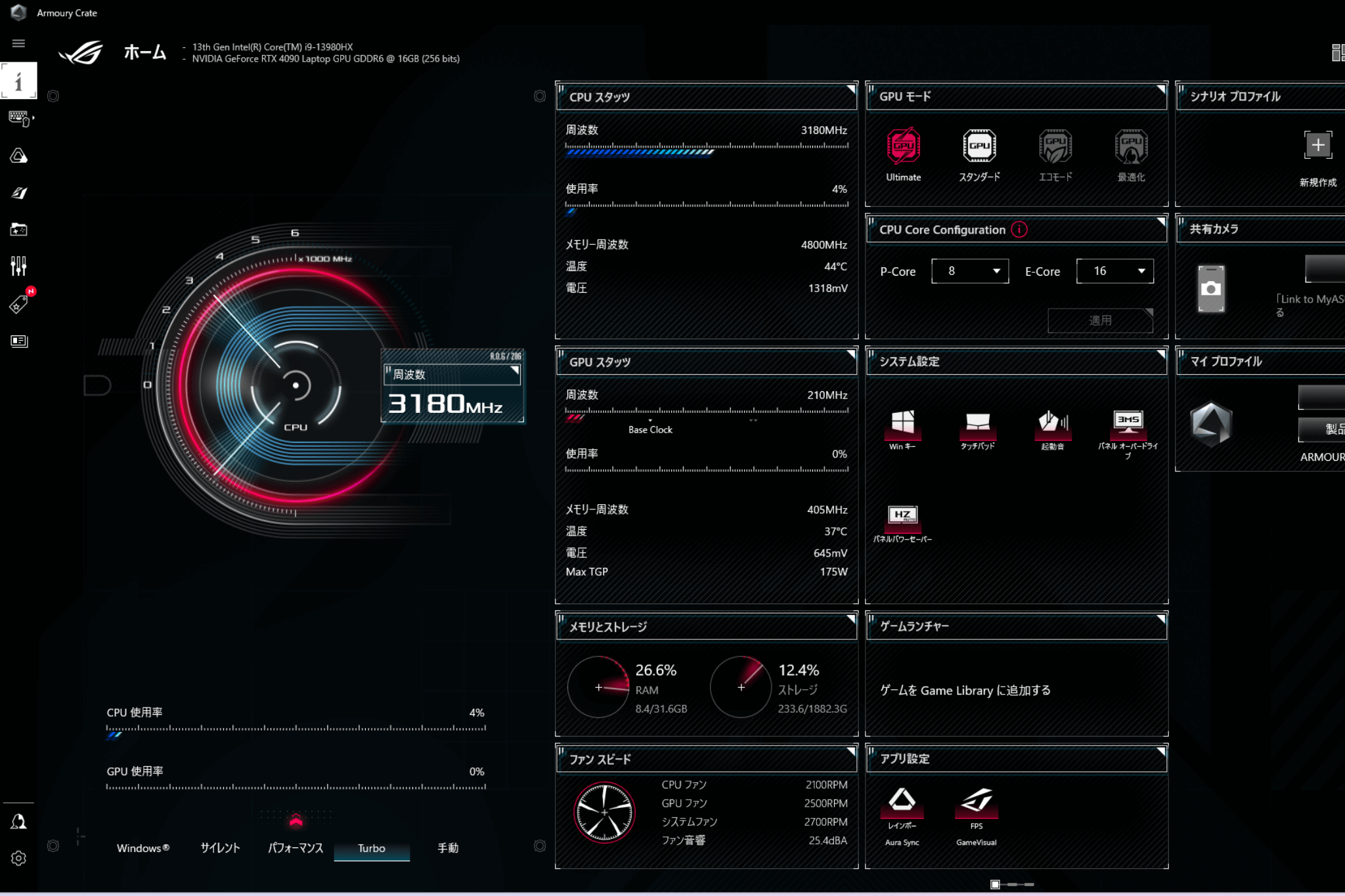The image size is (1345, 896).
Task: Click the first page indicator square
Action: [995, 884]
